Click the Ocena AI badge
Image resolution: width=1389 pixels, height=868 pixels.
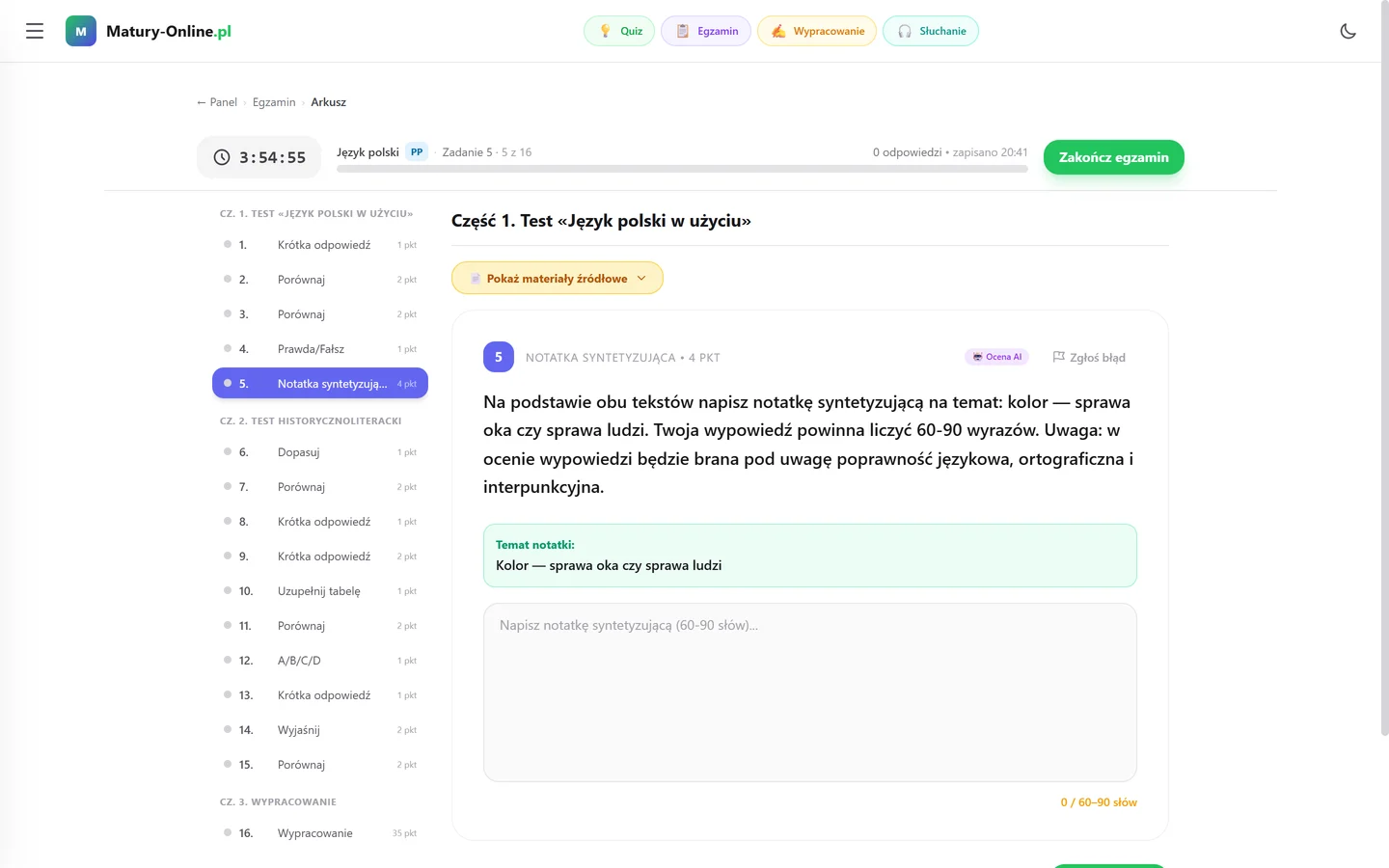pos(997,357)
